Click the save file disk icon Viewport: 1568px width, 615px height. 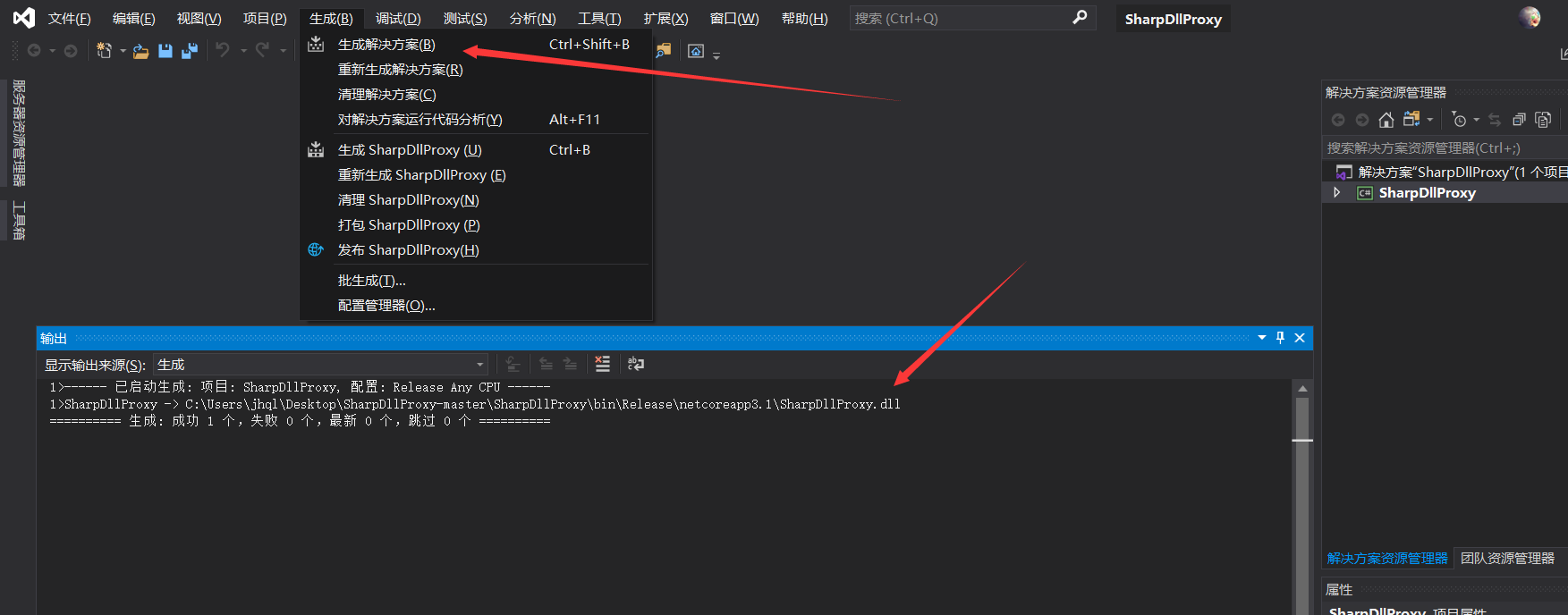click(165, 51)
